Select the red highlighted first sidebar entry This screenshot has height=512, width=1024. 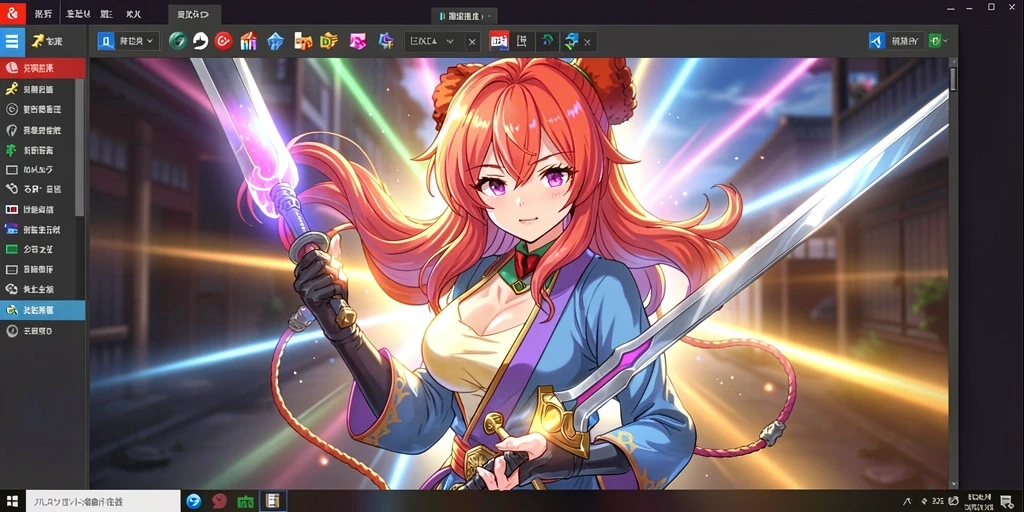pyautogui.click(x=42, y=68)
